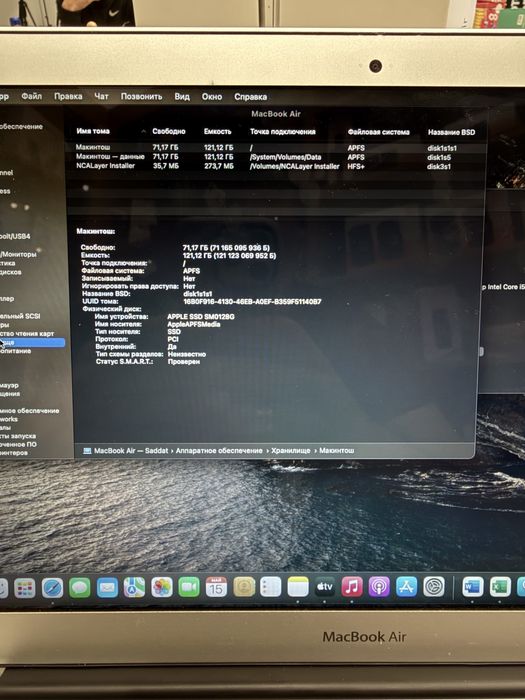
Task: Open Contacts app in the dock
Action: click(244, 587)
